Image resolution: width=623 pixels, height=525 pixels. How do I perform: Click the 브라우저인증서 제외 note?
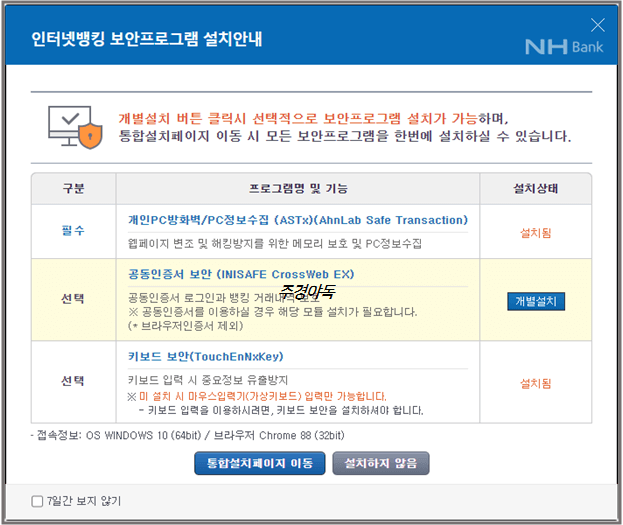186,326
